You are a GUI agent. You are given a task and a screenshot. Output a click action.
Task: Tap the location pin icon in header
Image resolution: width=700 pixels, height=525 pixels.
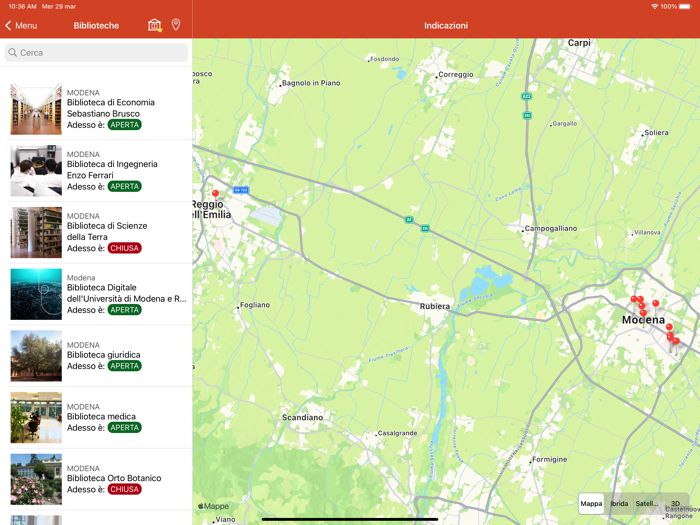(x=176, y=25)
